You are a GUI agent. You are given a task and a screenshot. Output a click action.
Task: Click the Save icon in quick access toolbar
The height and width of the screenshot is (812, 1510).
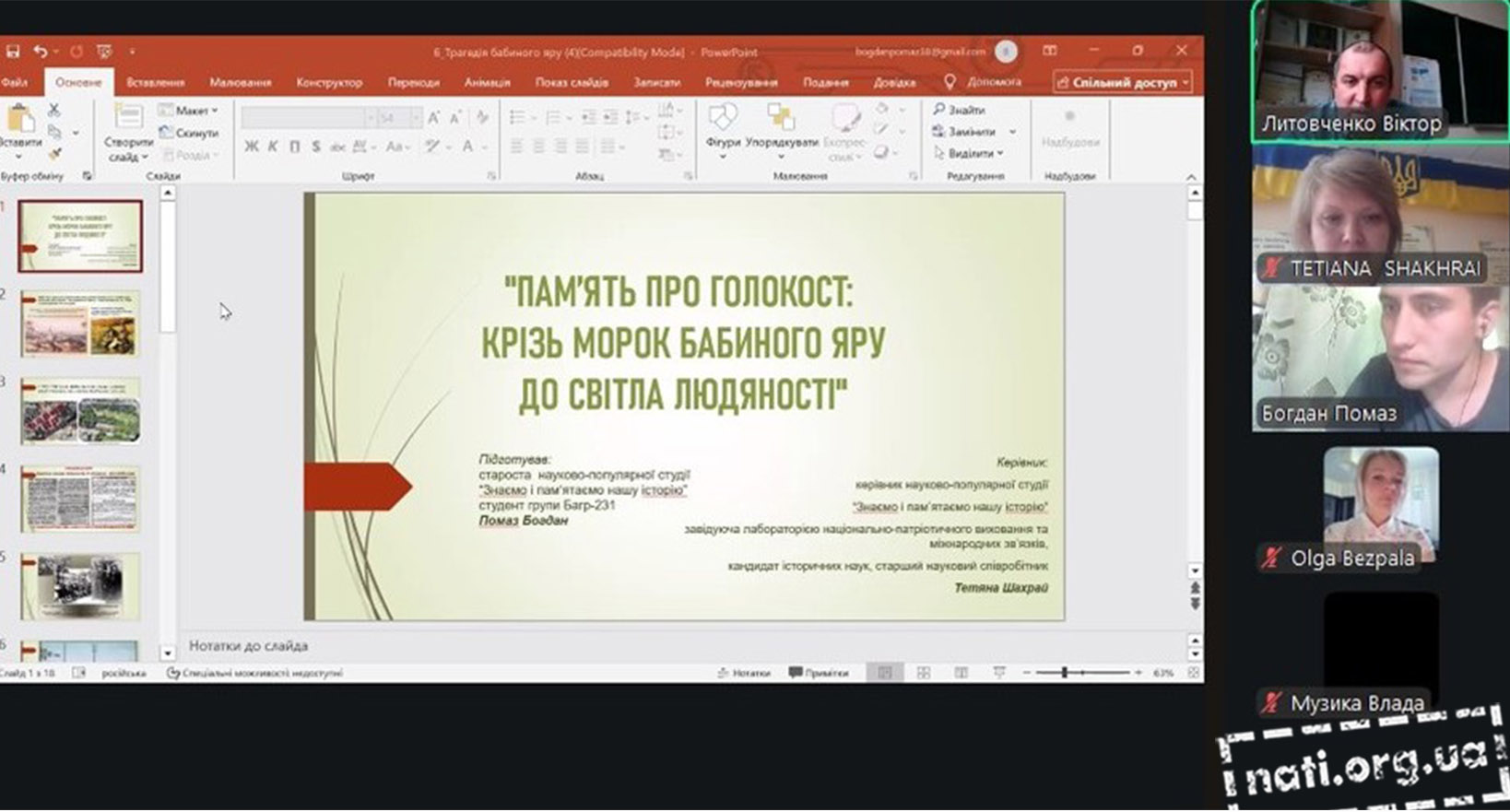click(x=14, y=52)
